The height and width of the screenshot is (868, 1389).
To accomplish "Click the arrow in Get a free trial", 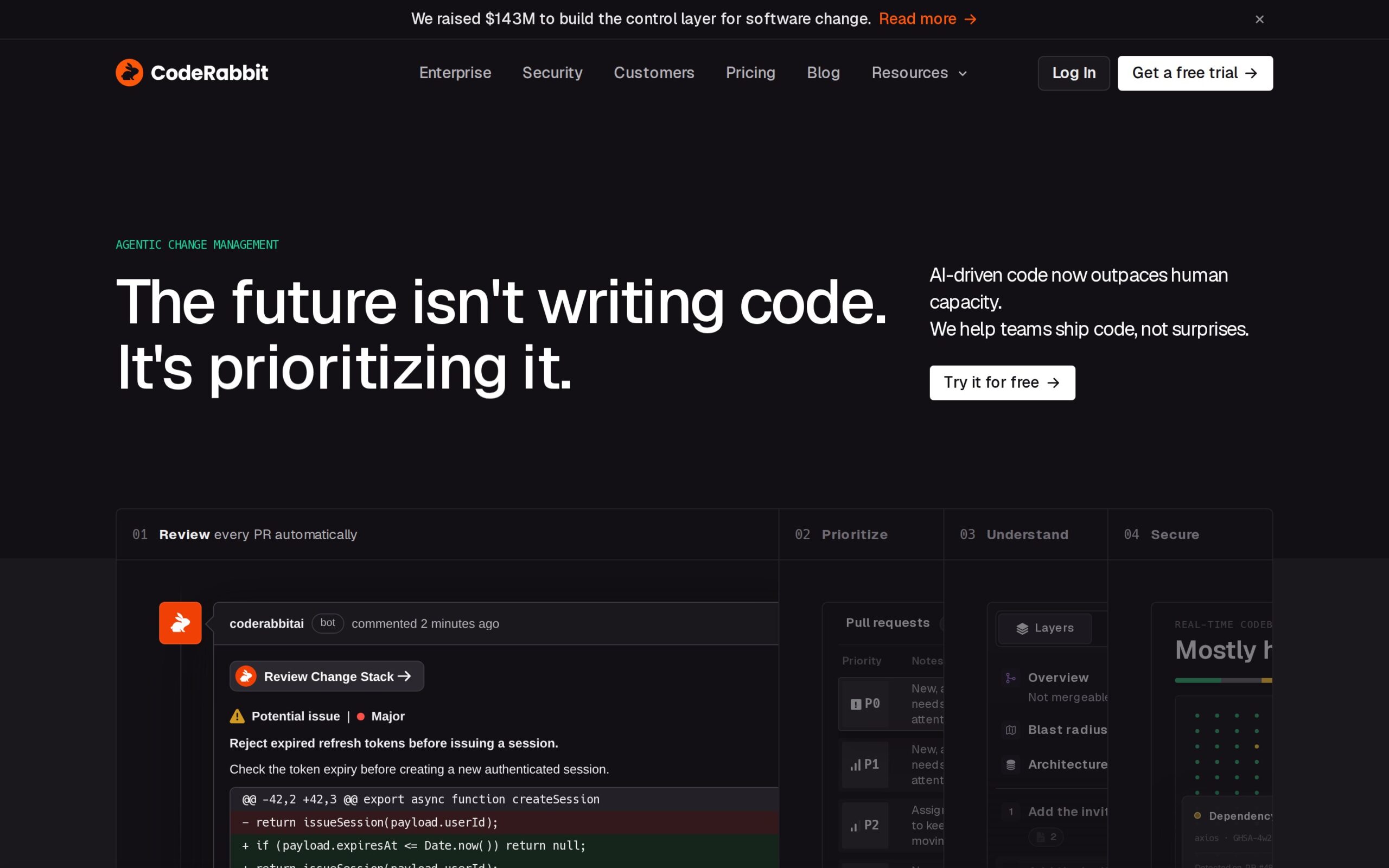I will click(x=1251, y=73).
